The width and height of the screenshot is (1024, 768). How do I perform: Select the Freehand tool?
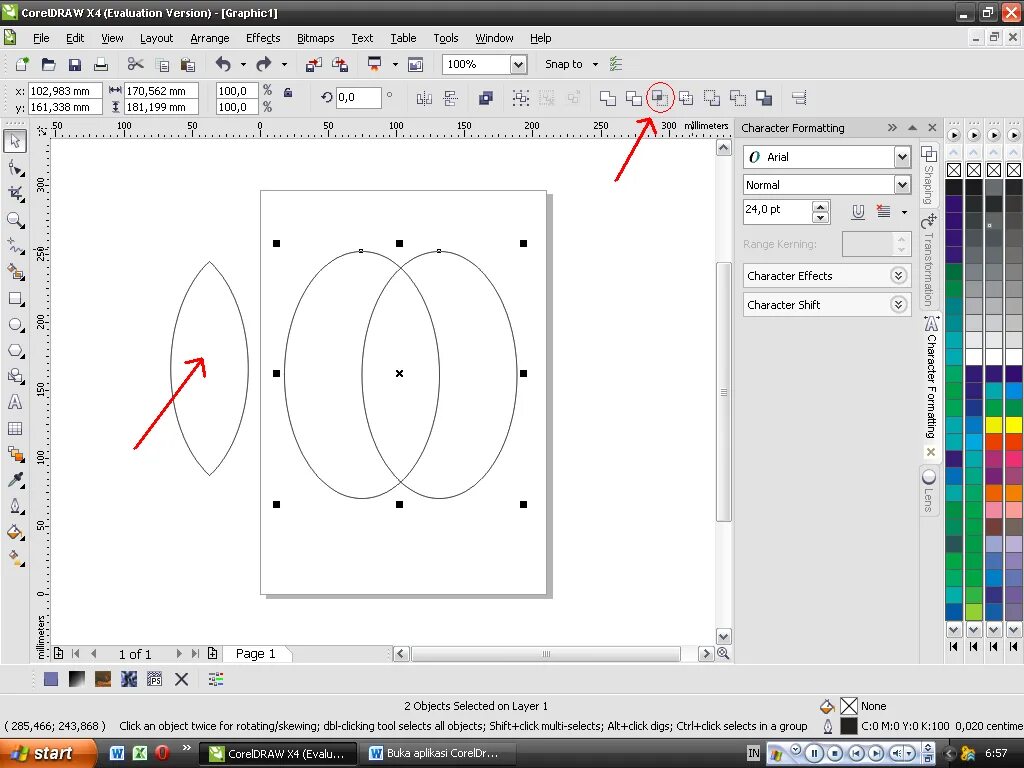(15, 246)
